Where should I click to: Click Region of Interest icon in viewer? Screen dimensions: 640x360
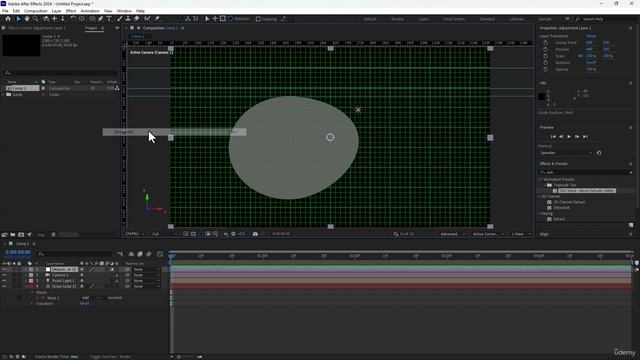pyautogui.click(x=208, y=234)
